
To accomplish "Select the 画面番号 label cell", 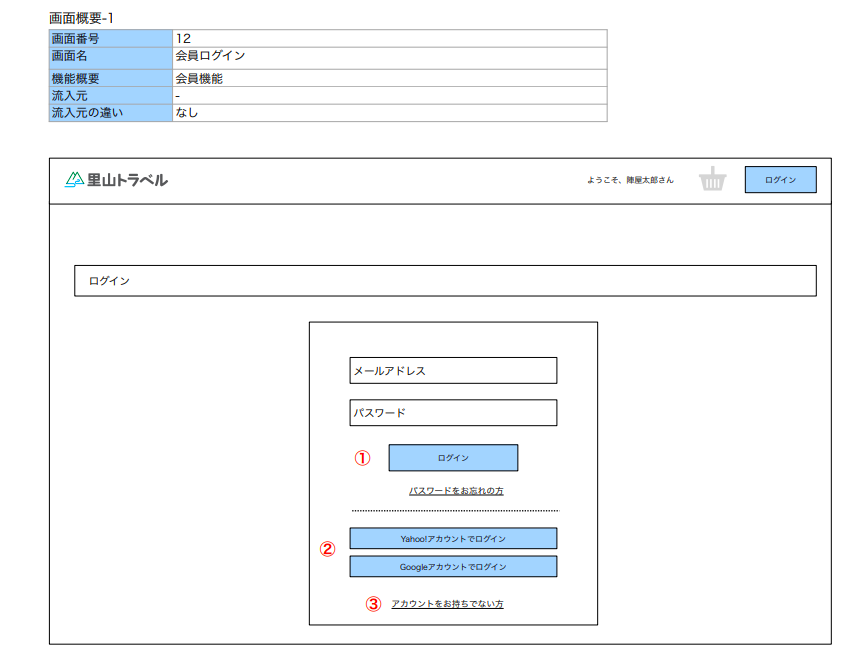I will (110, 39).
